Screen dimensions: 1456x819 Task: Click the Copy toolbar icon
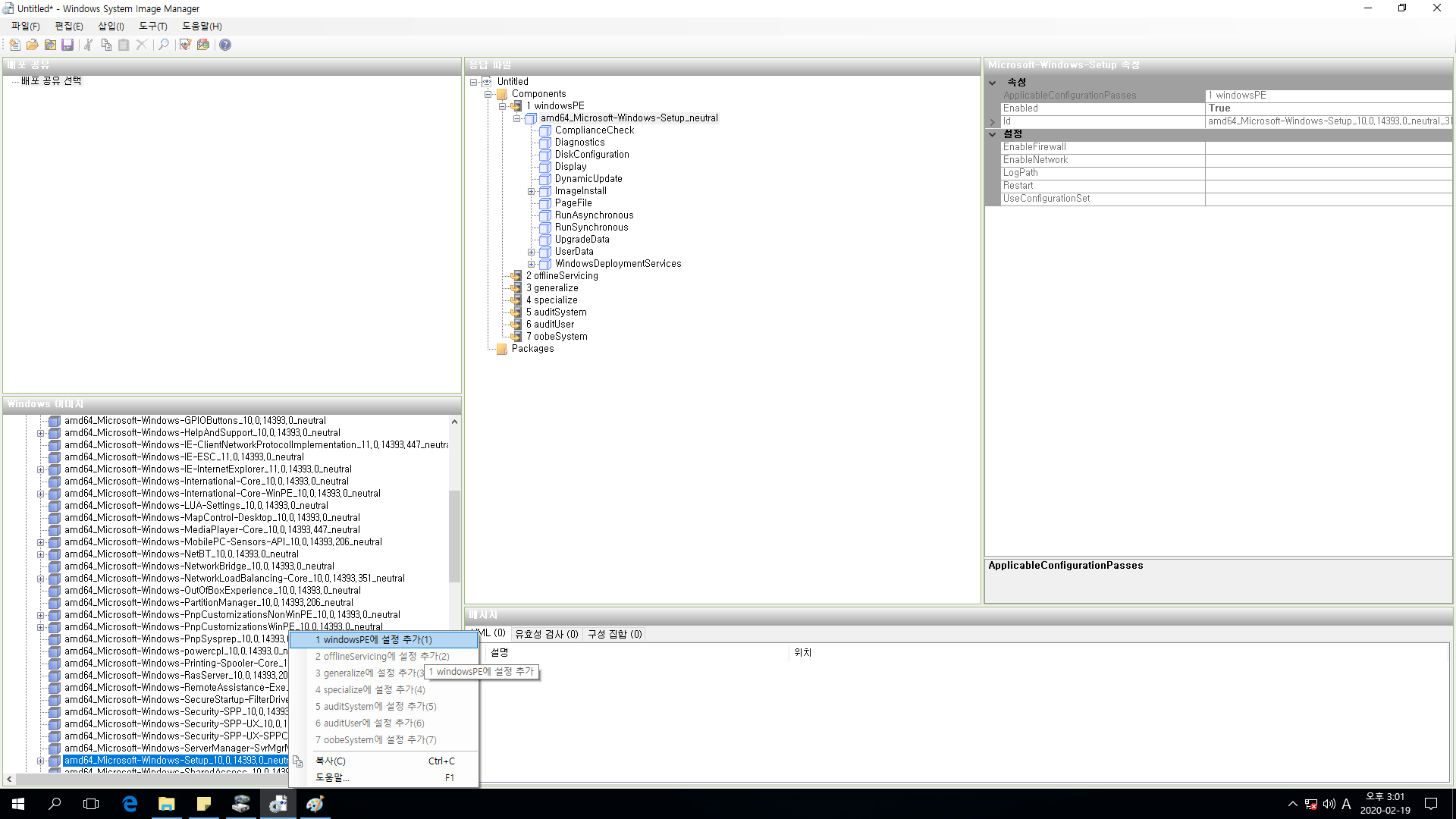[x=106, y=45]
